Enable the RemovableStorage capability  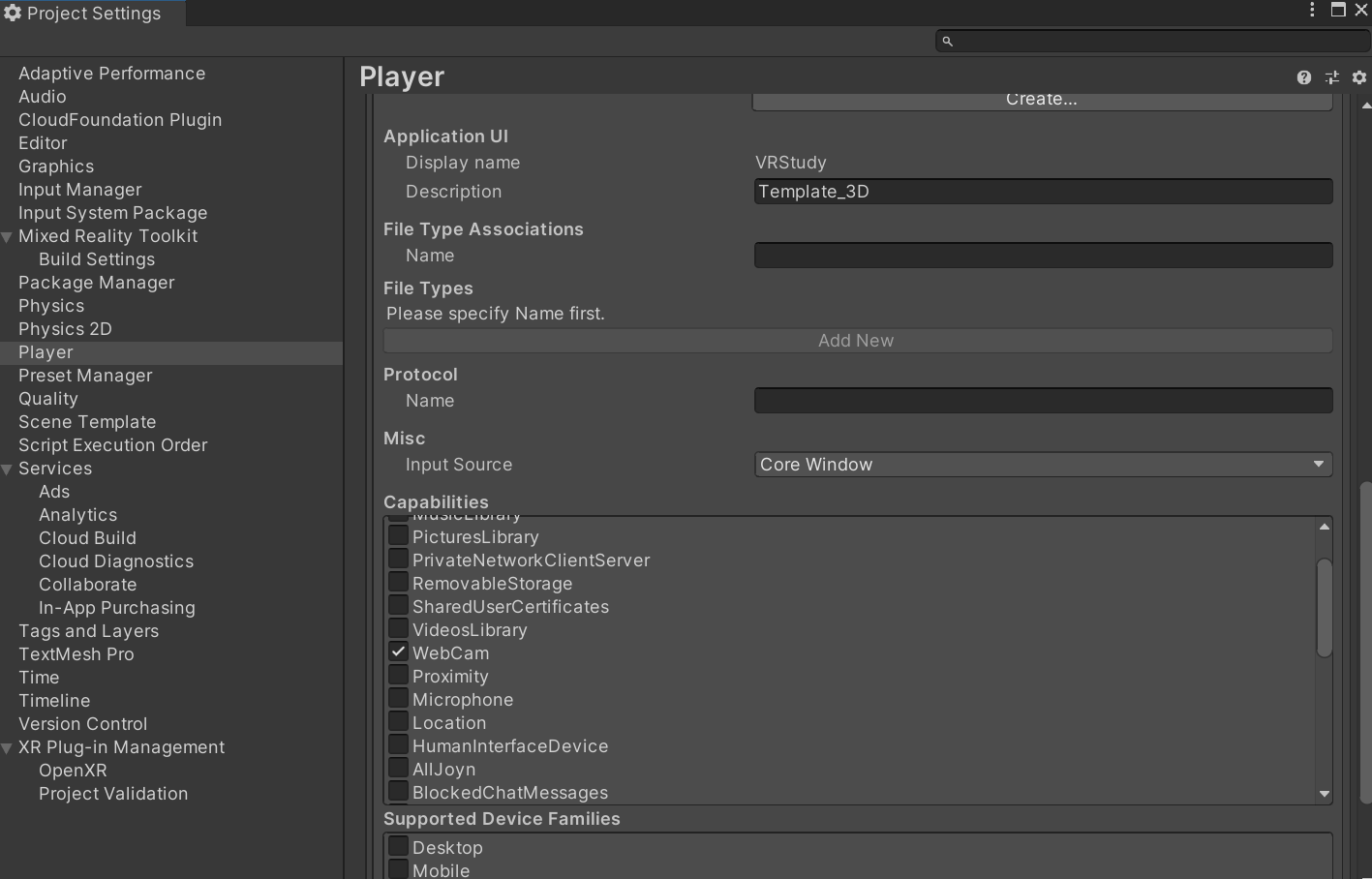tap(398, 583)
